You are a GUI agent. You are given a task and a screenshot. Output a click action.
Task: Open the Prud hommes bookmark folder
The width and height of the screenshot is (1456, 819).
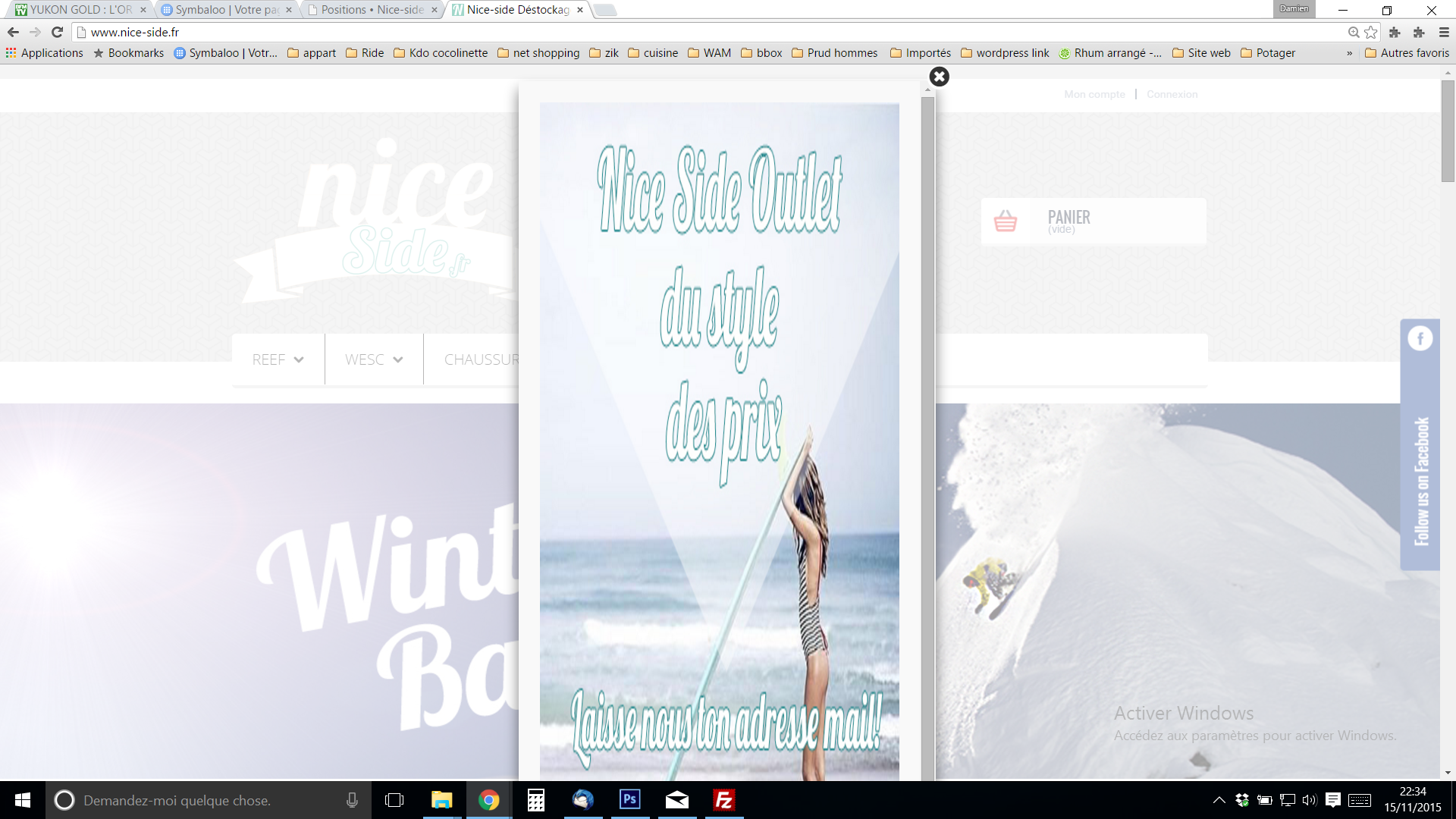(835, 53)
